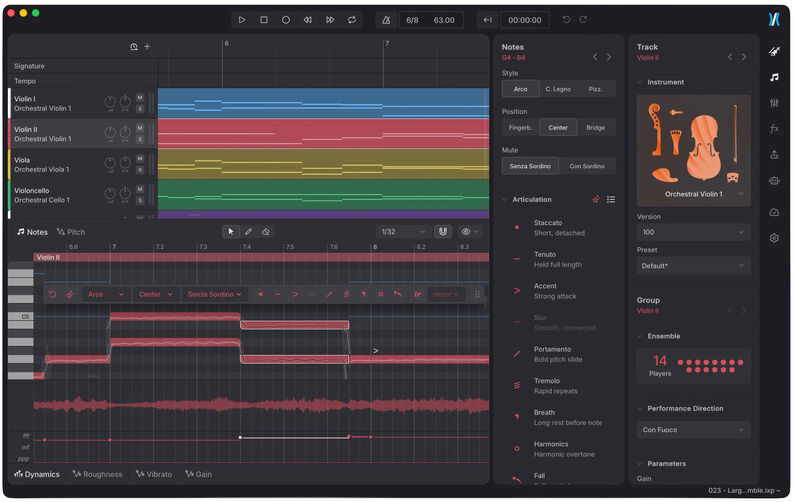
Task: Choose the Pizz. style button
Action: tap(596, 89)
